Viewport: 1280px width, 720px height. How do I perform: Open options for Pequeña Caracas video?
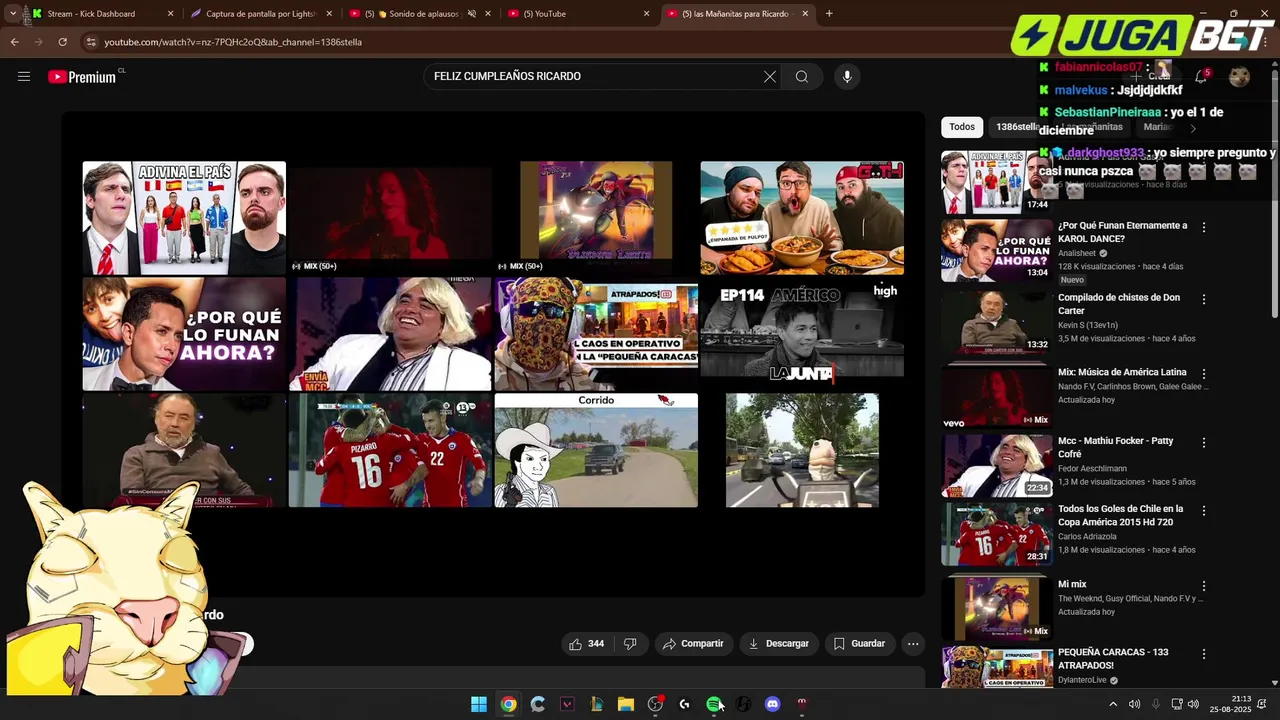[1204, 654]
